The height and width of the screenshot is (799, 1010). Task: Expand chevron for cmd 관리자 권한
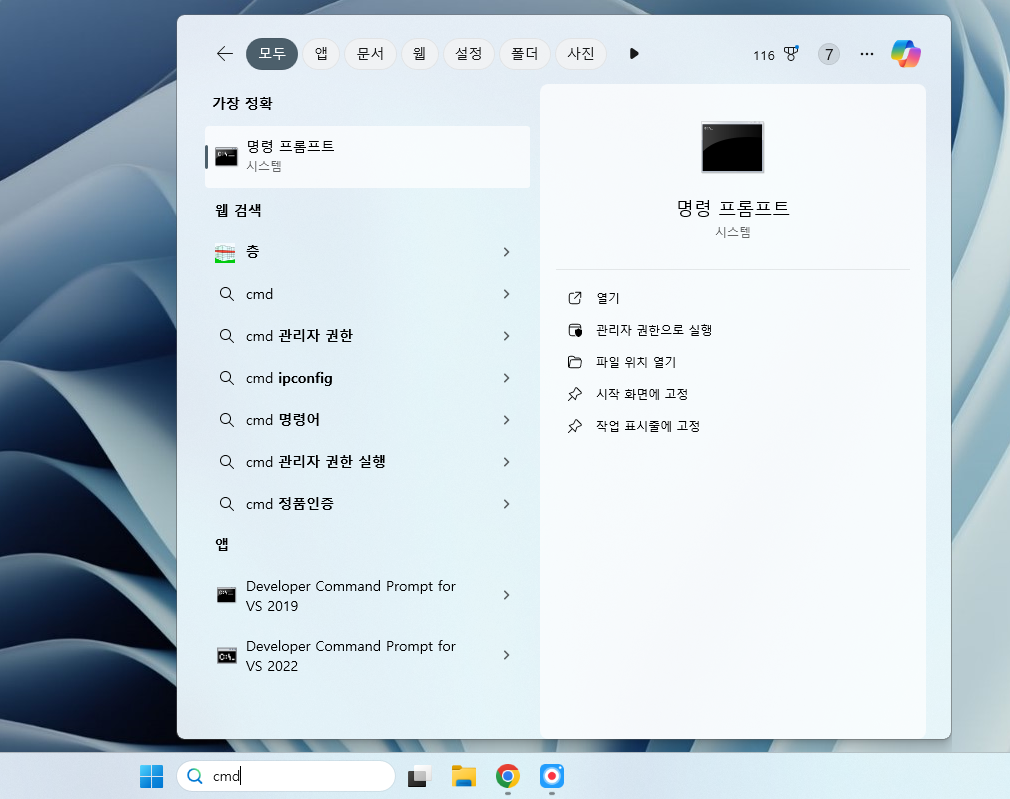click(506, 336)
